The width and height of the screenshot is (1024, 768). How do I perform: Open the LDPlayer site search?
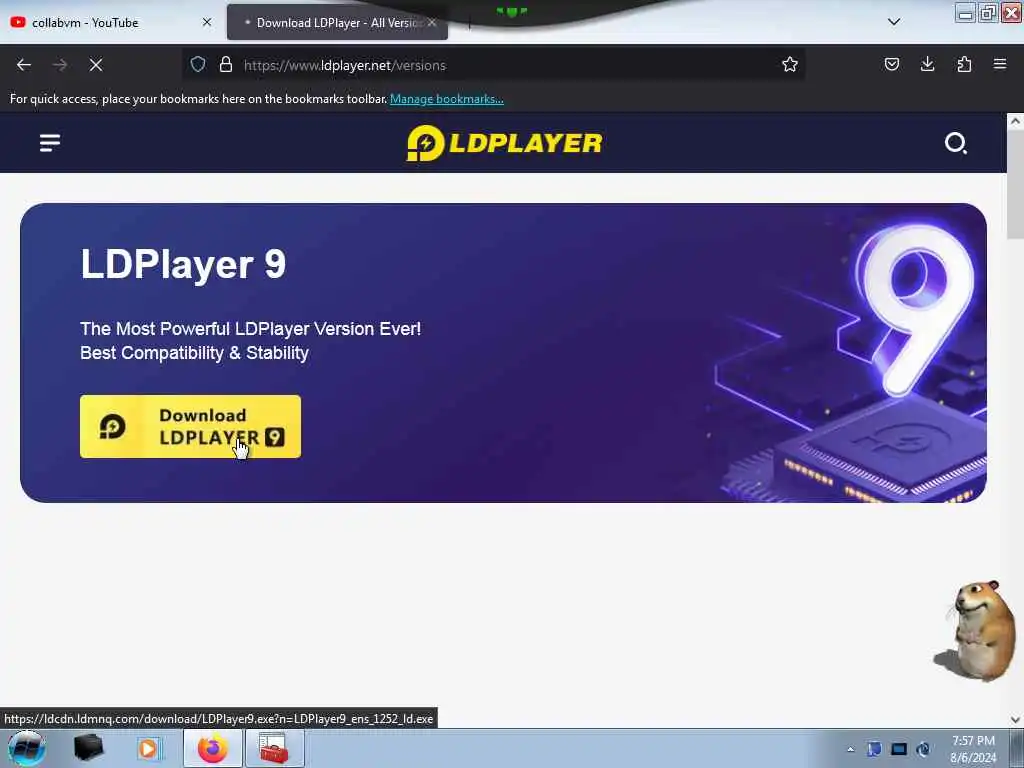pyautogui.click(x=955, y=142)
